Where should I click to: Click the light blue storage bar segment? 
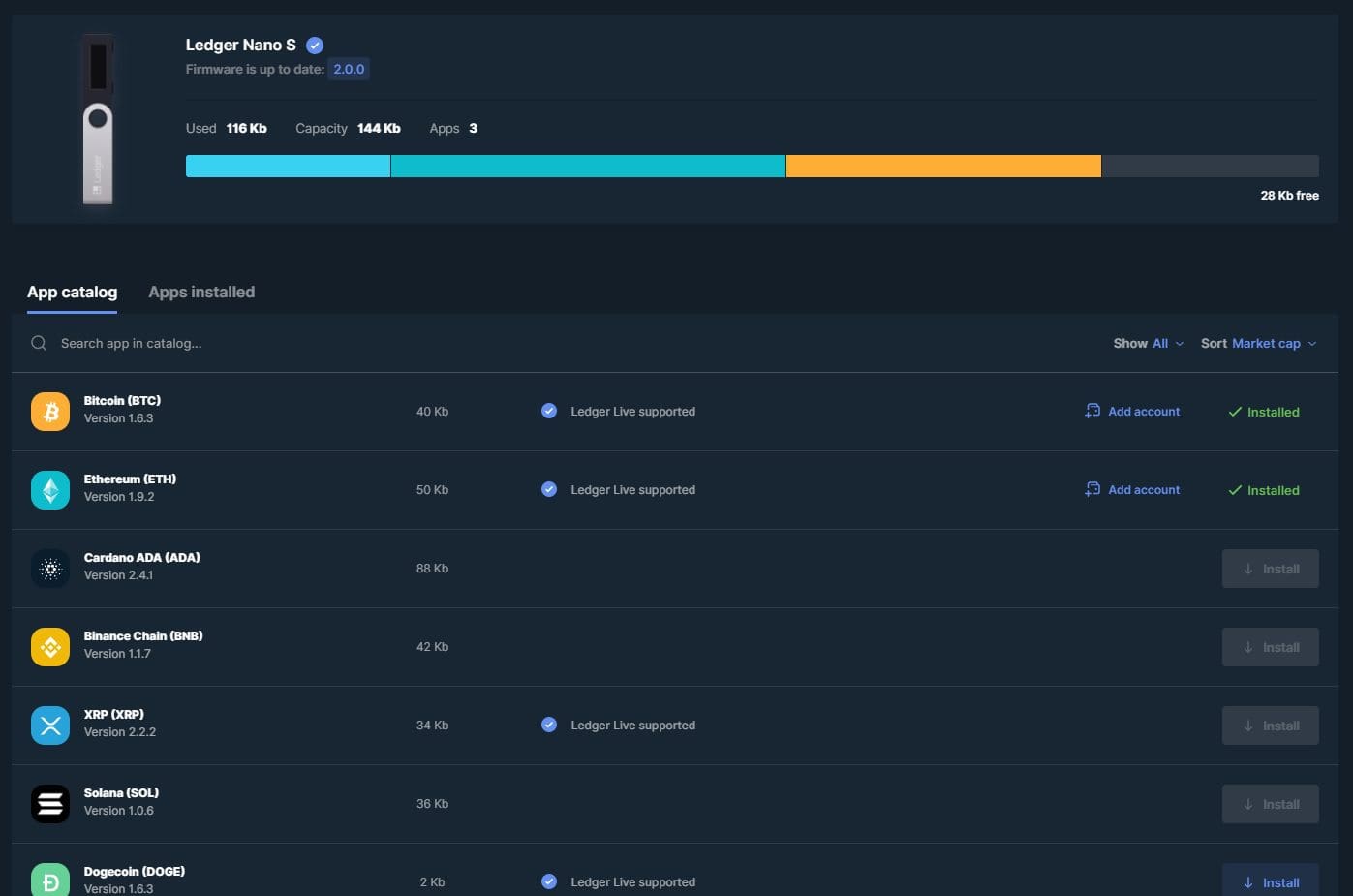(288, 166)
